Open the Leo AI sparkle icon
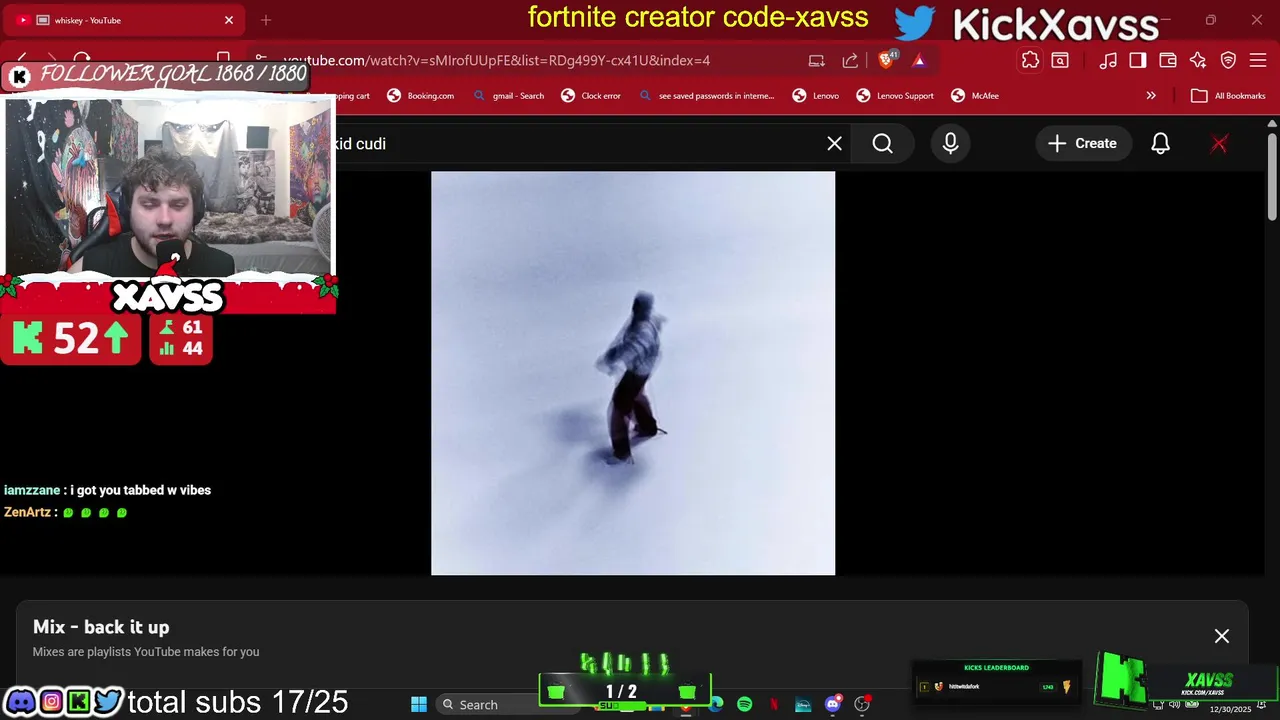 coord(1198,60)
